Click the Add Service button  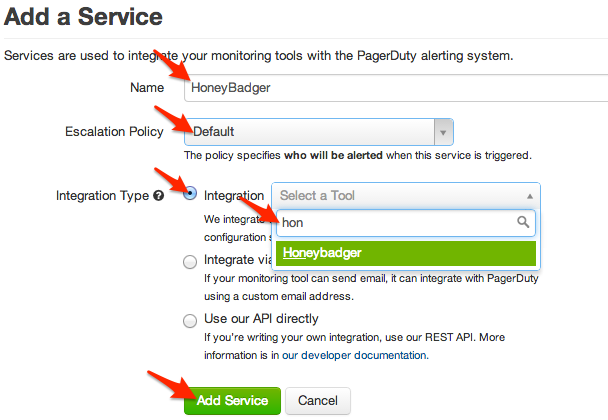point(232,401)
